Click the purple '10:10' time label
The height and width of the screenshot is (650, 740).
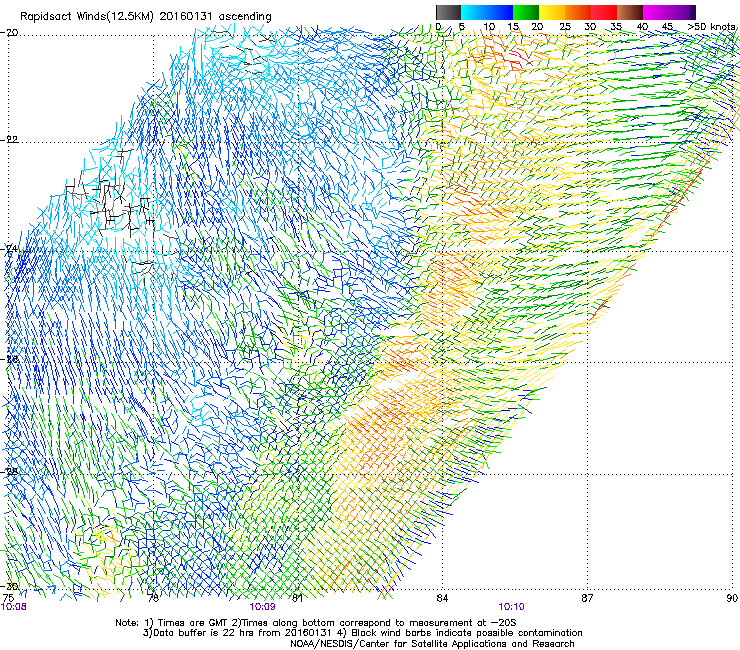click(x=511, y=607)
